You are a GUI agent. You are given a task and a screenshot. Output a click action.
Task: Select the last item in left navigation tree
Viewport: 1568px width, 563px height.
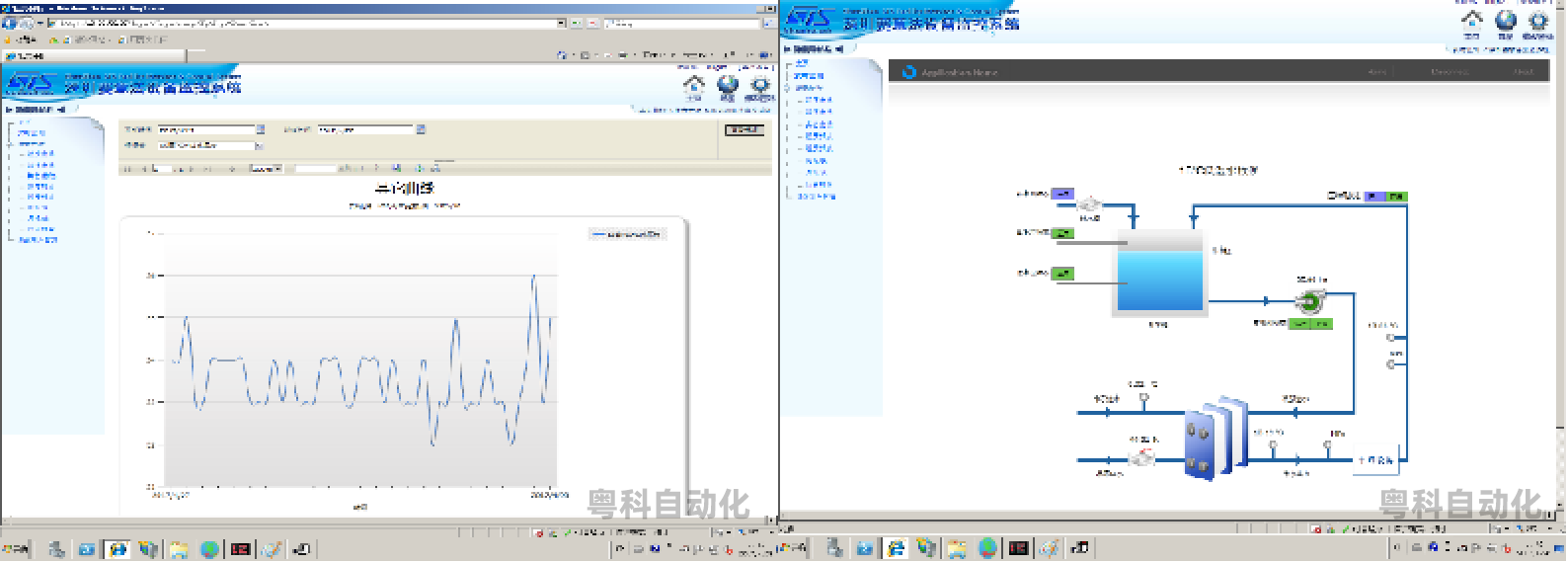pyautogui.click(x=38, y=240)
